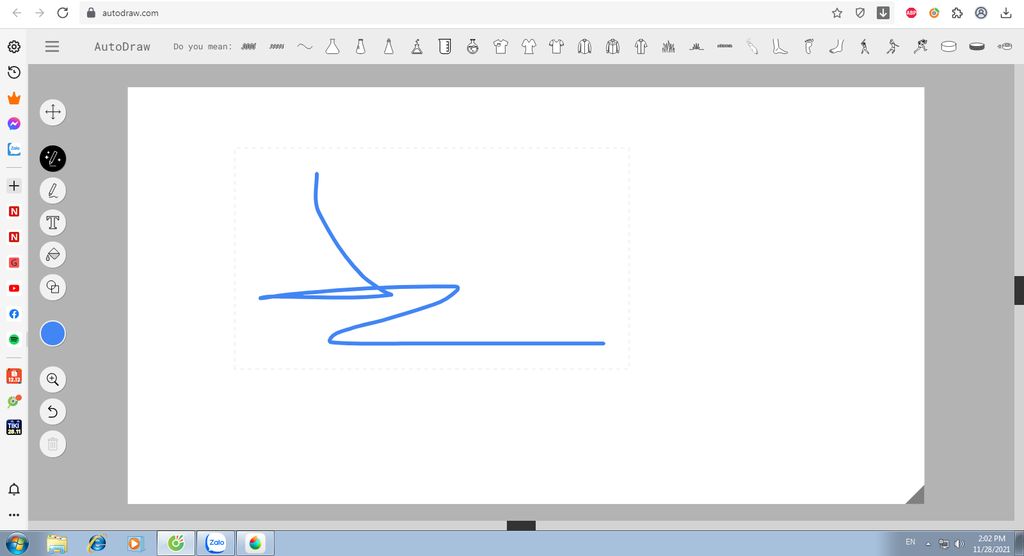The image size is (1024, 556).
Task: Select the Fill bucket tool
Action: coord(53,255)
